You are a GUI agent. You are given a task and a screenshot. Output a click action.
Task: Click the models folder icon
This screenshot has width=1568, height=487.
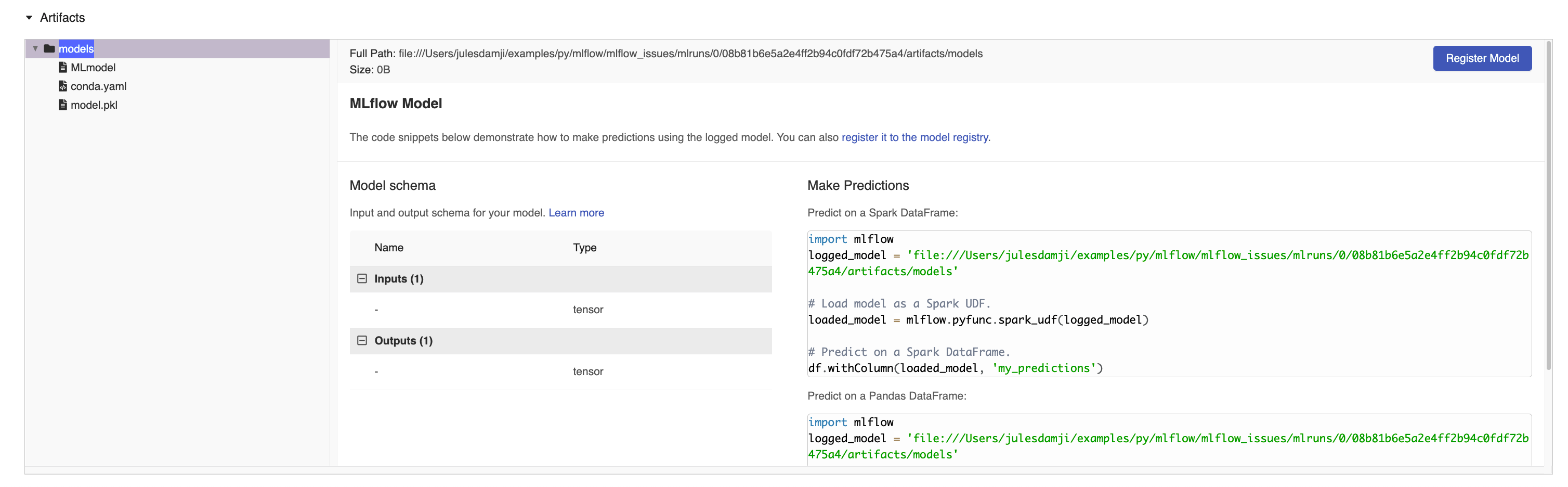pyautogui.click(x=49, y=49)
